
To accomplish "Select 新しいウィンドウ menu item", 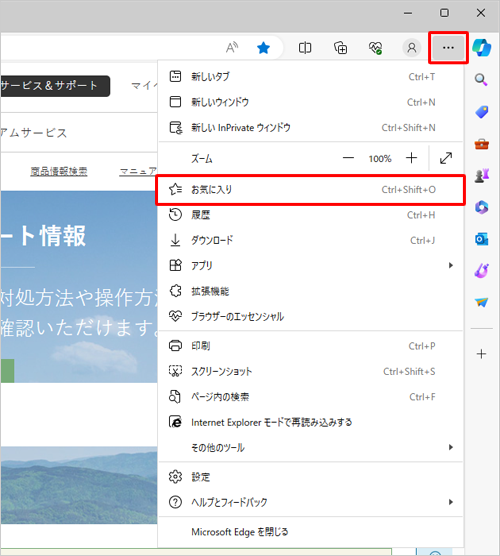I will 311,102.
